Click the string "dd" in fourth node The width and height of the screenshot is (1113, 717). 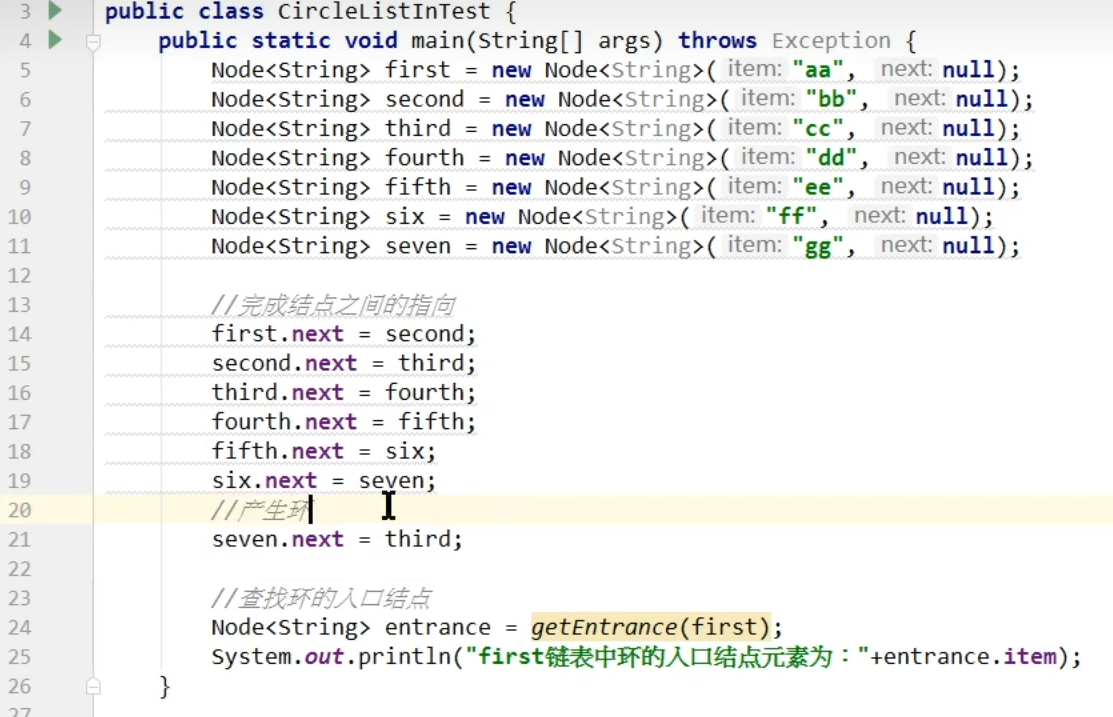pos(831,158)
